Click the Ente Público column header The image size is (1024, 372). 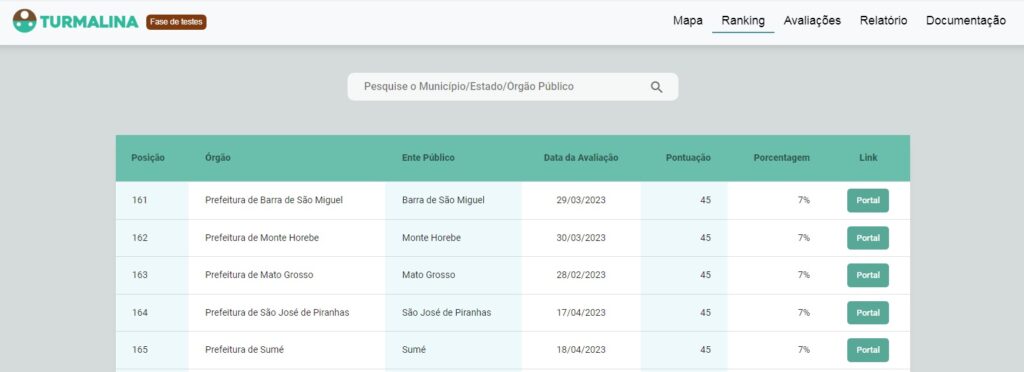click(428, 157)
